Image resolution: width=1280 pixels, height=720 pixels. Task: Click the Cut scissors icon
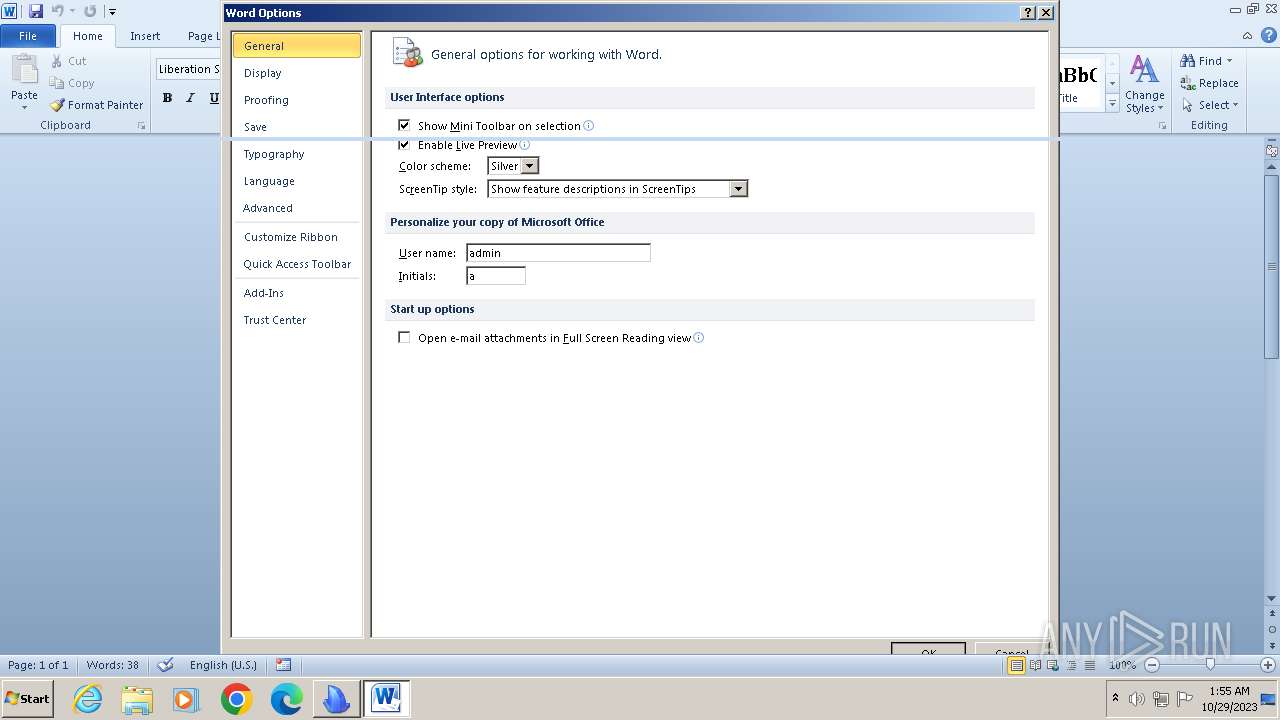pyautogui.click(x=57, y=61)
